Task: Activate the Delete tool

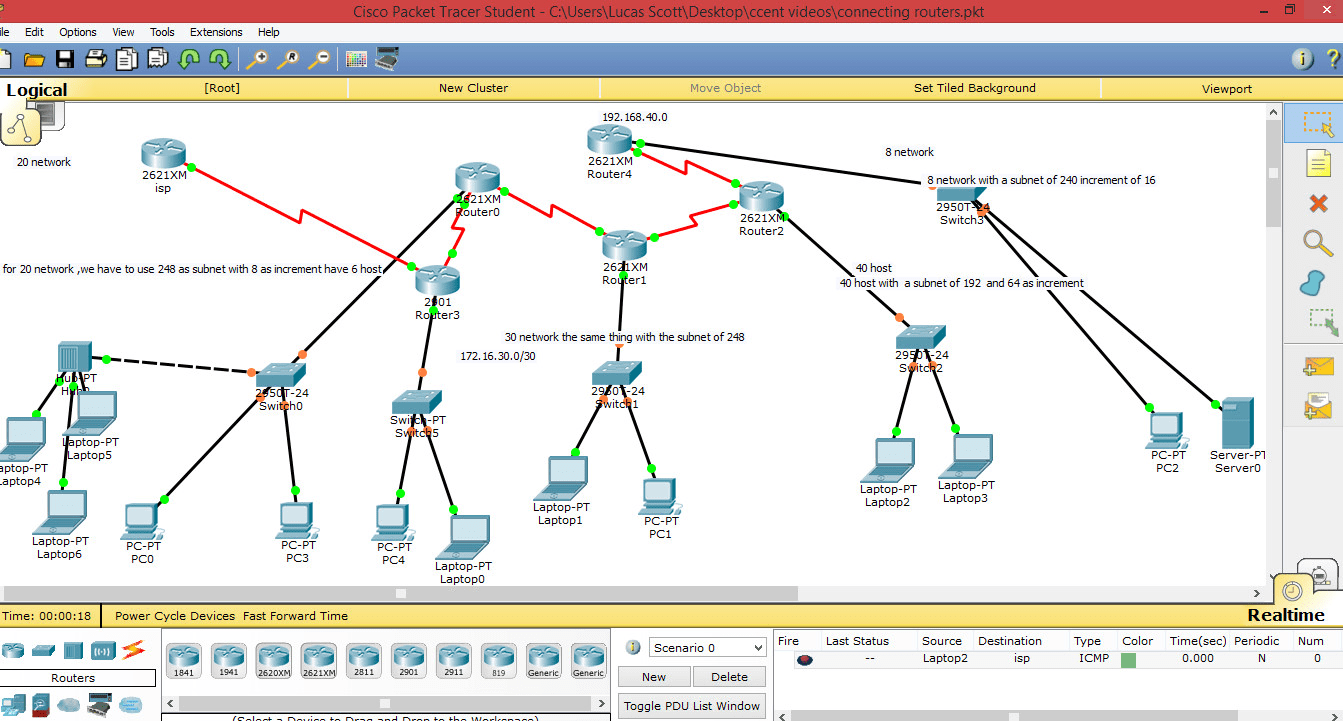Action: coord(1318,204)
